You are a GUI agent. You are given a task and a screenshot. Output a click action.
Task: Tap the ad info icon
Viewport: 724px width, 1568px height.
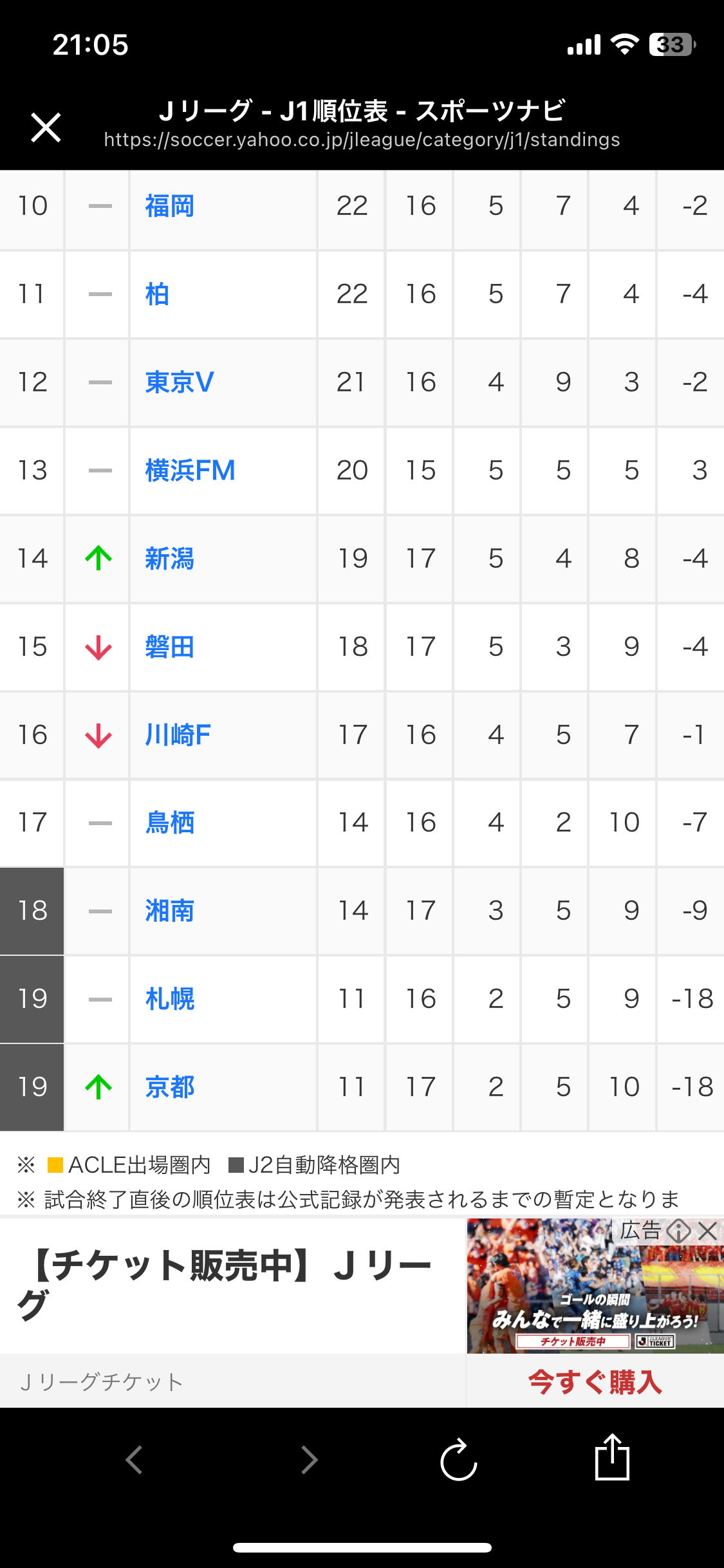point(678,1231)
